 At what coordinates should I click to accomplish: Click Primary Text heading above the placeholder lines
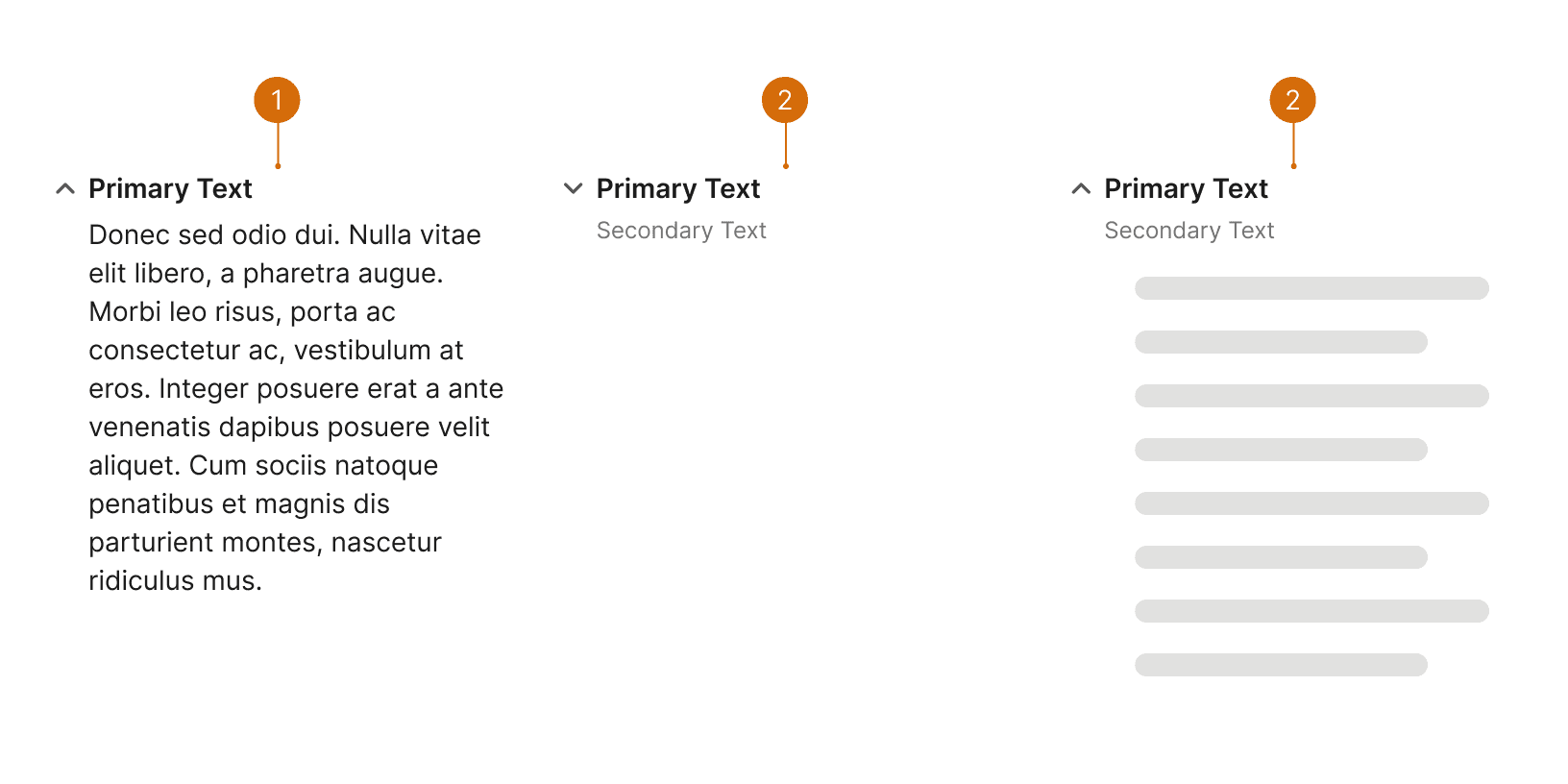[x=1186, y=189]
